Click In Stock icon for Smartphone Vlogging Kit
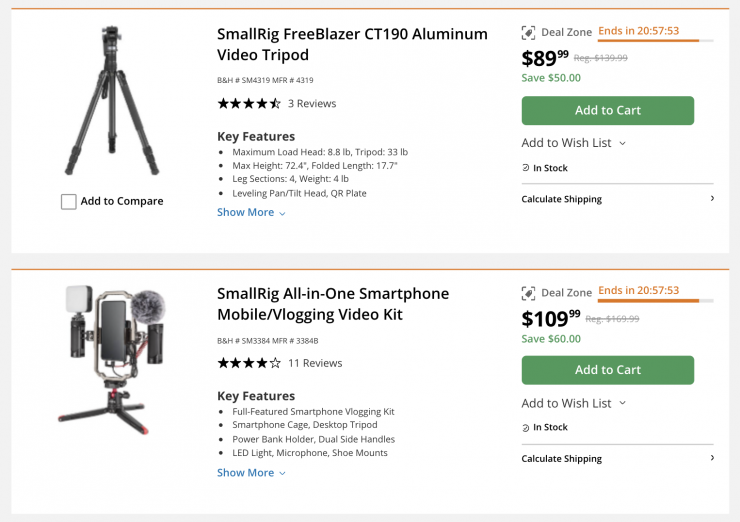 (x=526, y=428)
